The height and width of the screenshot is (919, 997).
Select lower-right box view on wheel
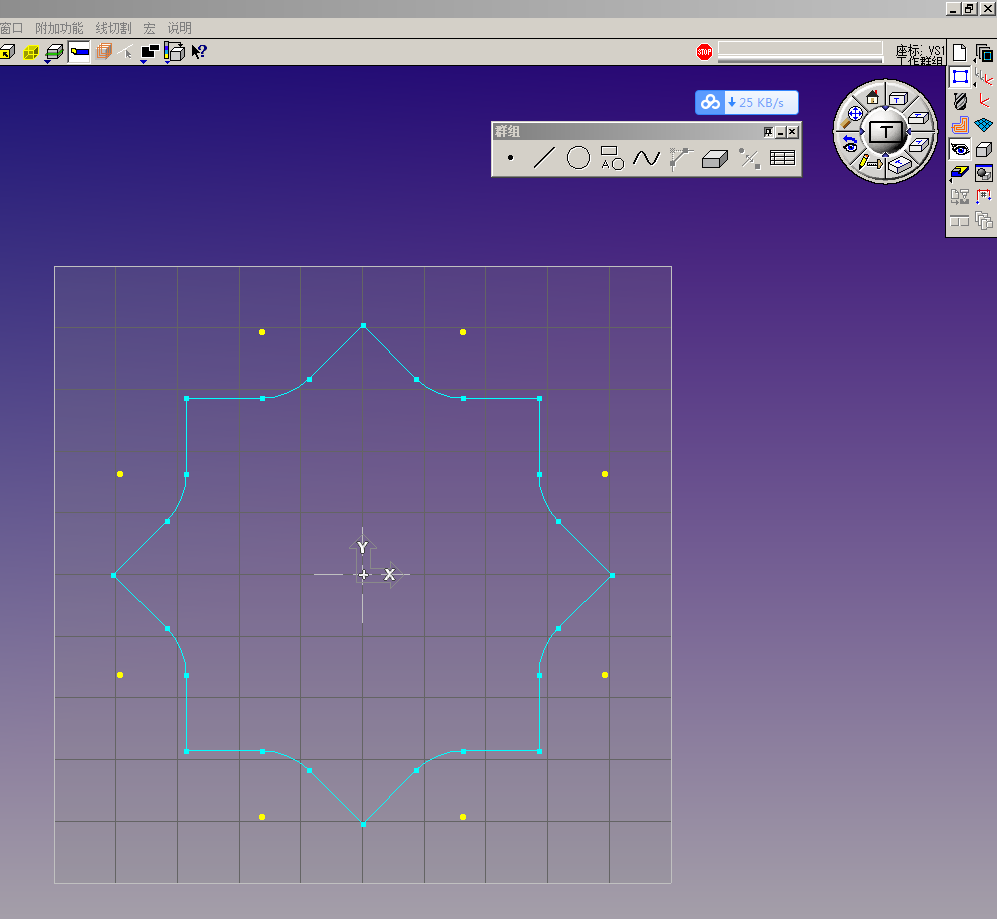918,146
